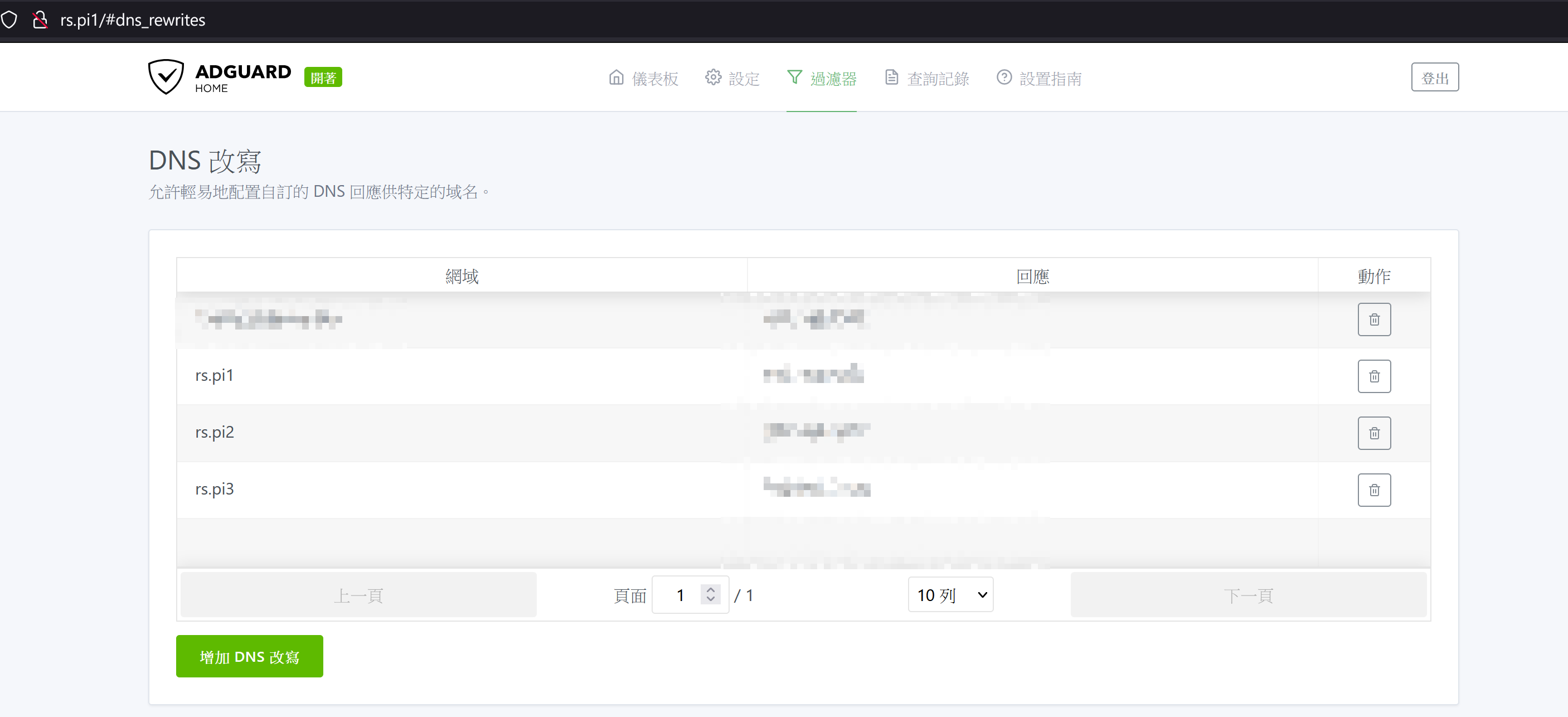Click the page number stepper arrows

coord(710,594)
